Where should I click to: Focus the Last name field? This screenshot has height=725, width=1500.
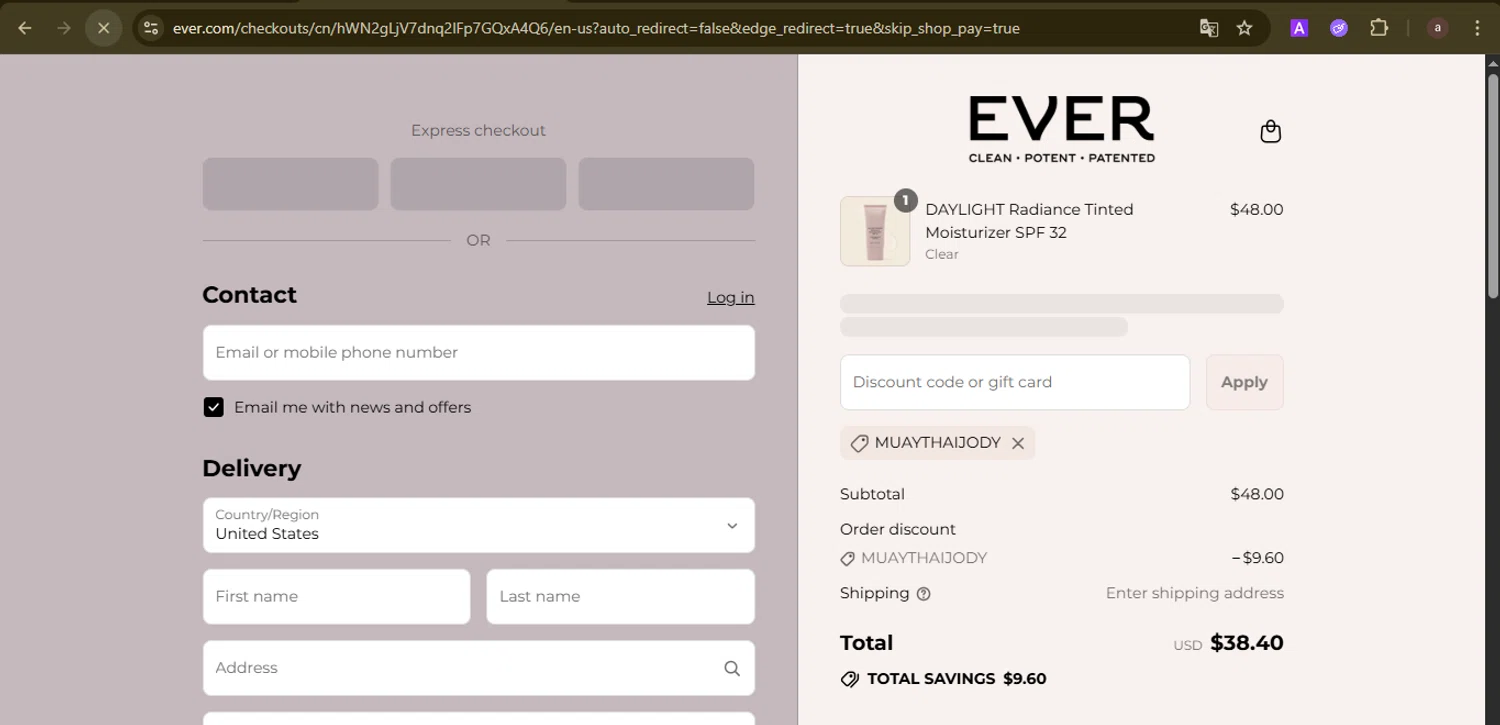620,596
